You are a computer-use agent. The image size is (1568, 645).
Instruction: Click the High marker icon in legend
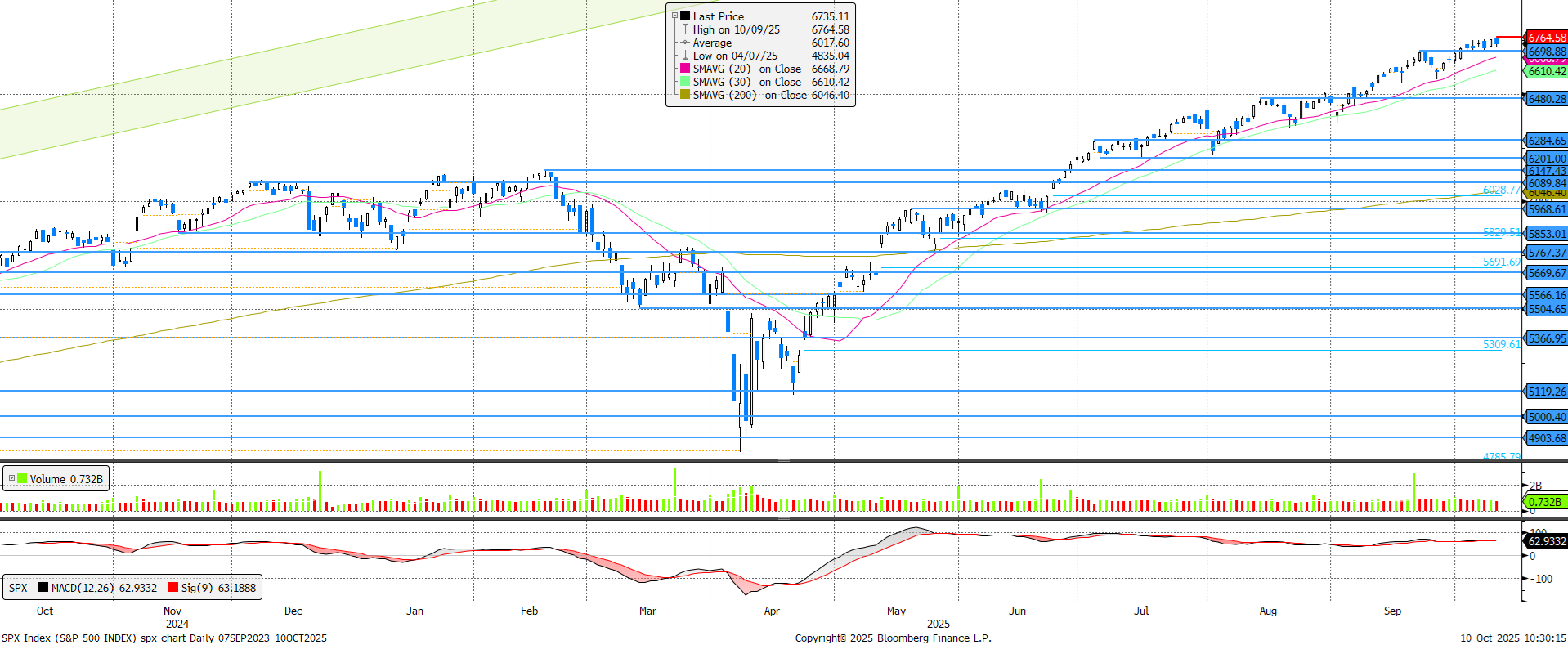(x=685, y=29)
